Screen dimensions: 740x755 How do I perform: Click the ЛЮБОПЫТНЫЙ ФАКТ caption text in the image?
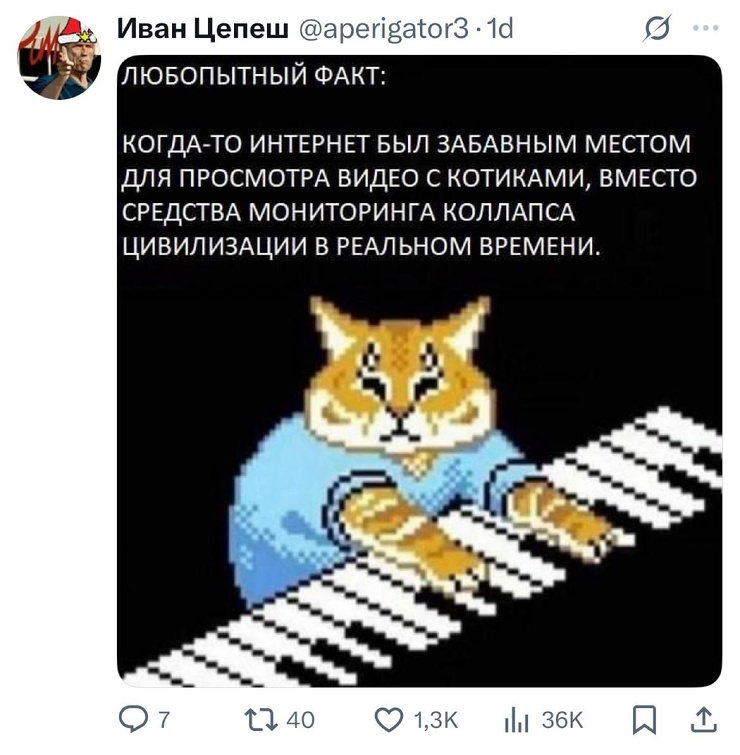(254, 76)
